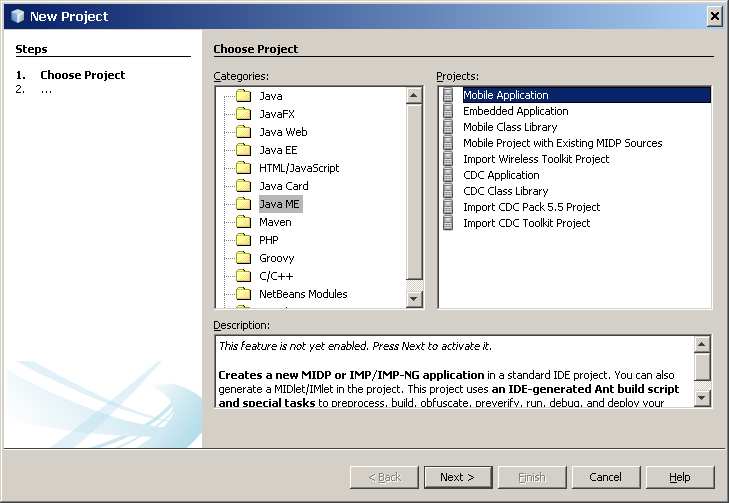This screenshot has height=503, width=729.
Task: Select the highlighted Java ME category label
Action: (x=280, y=204)
